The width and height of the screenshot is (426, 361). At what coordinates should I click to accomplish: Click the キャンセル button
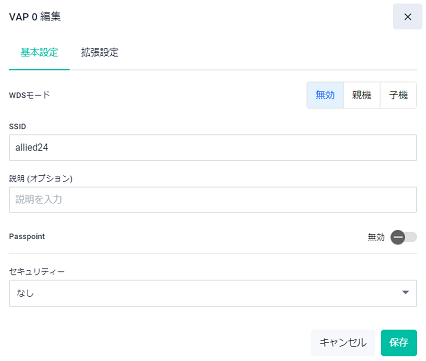tap(343, 343)
